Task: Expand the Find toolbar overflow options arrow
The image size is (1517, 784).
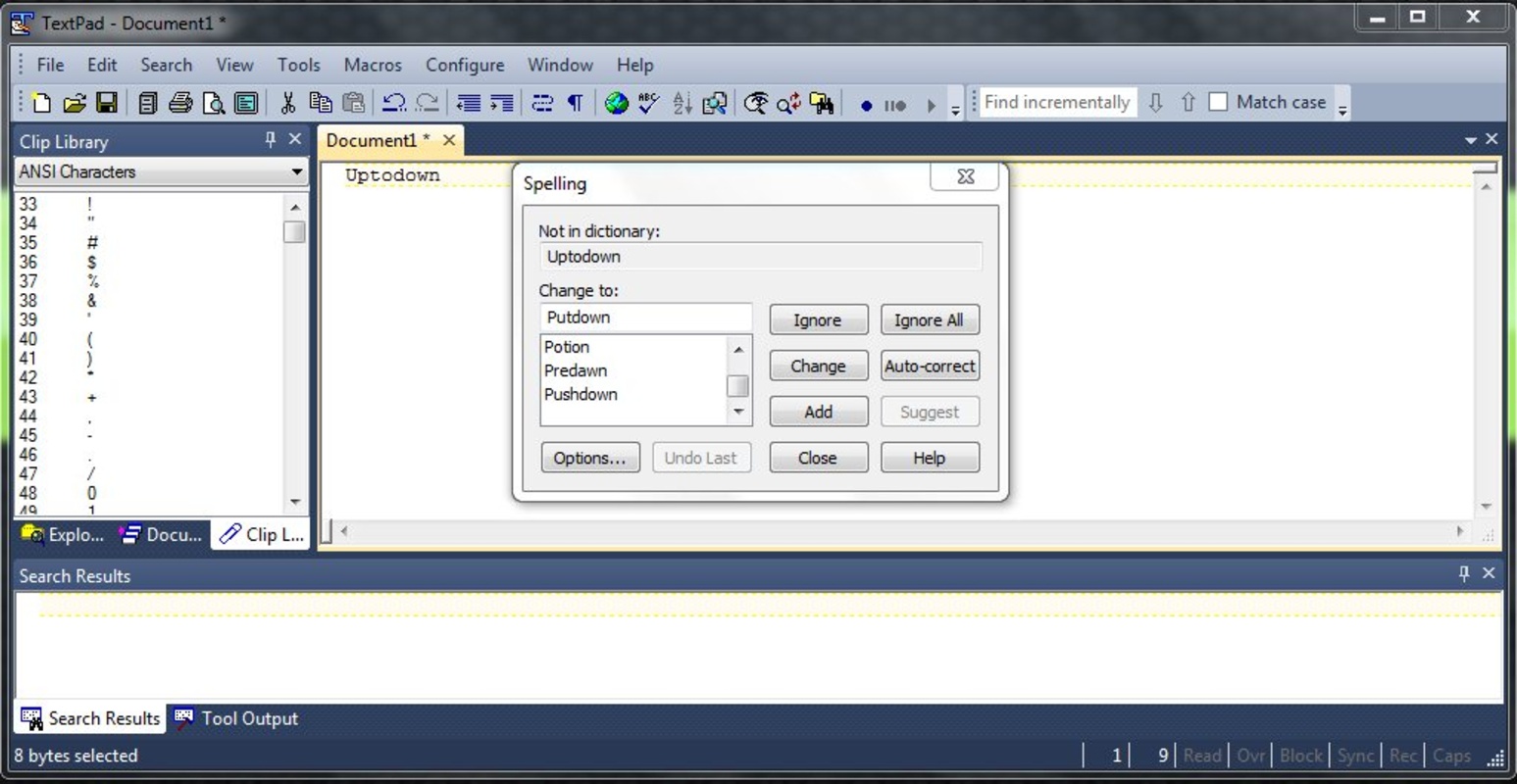Action: [x=1342, y=110]
